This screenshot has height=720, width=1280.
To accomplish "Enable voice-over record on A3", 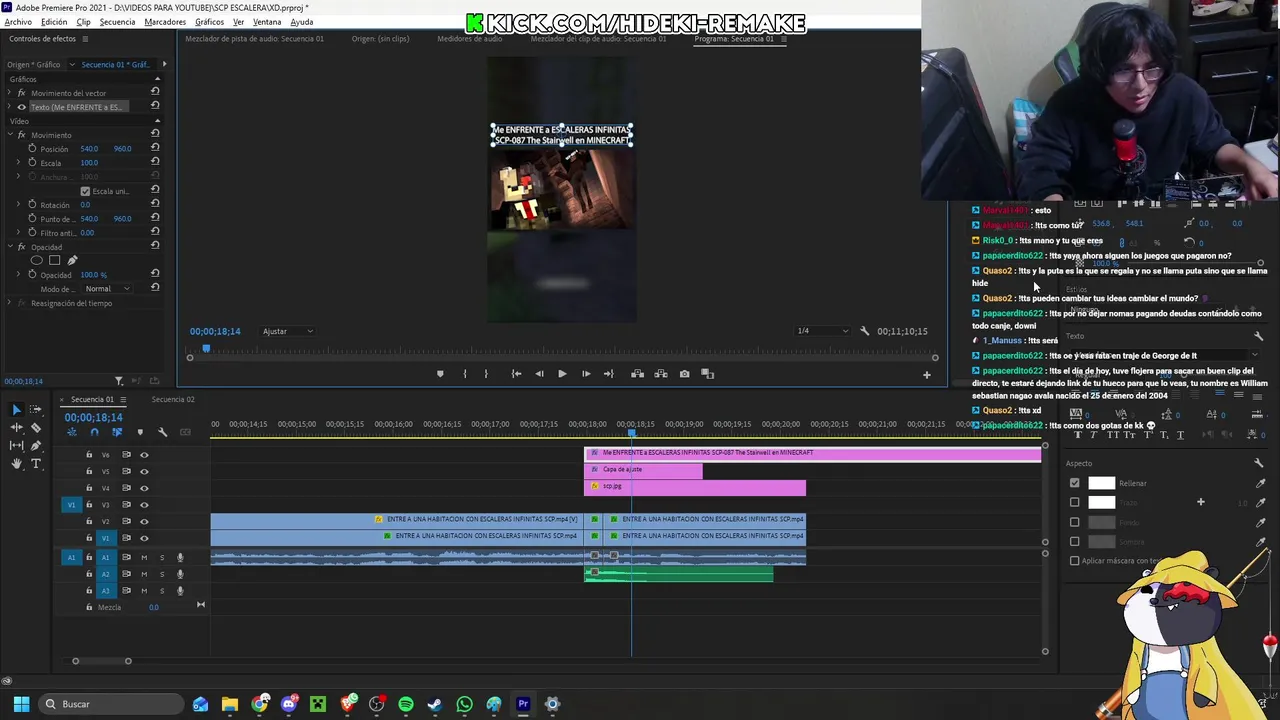I will 180,591.
